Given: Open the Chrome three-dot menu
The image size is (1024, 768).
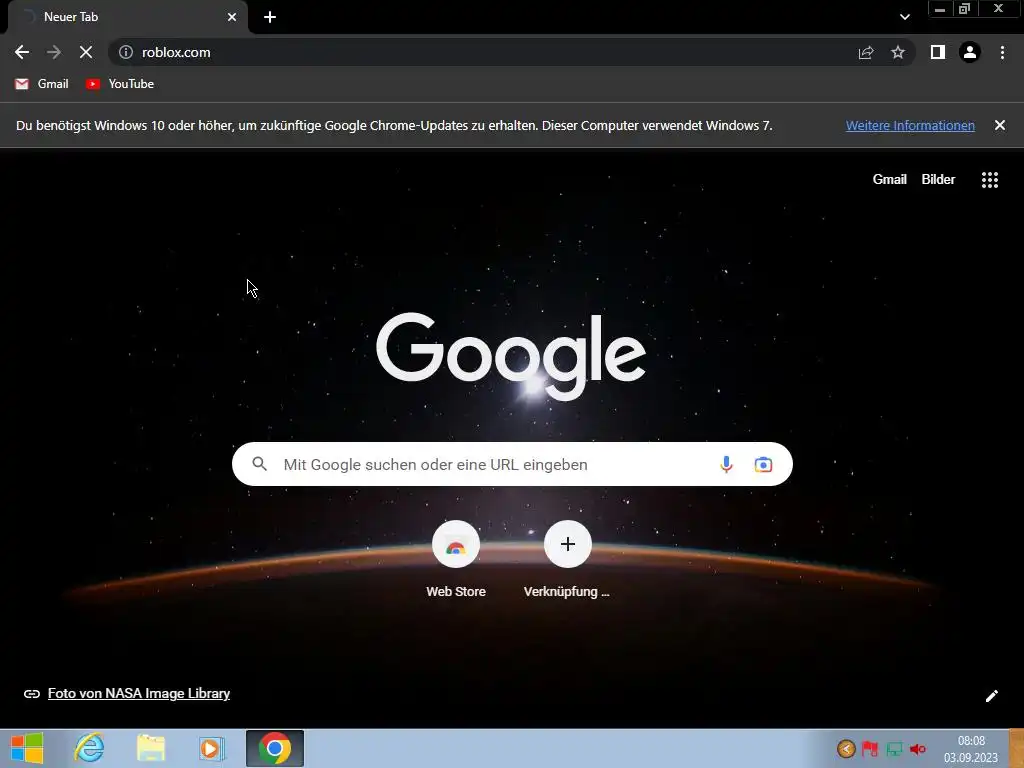Looking at the screenshot, I should click(x=1002, y=52).
